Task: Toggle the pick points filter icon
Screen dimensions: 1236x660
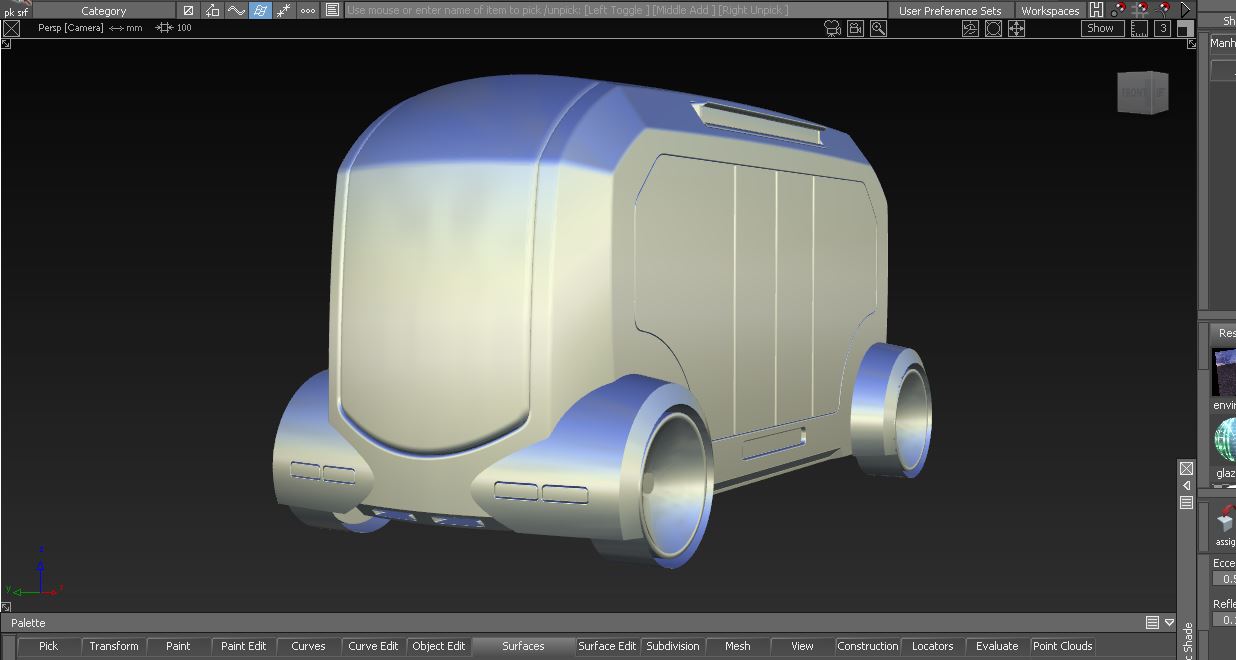Action: [284, 11]
